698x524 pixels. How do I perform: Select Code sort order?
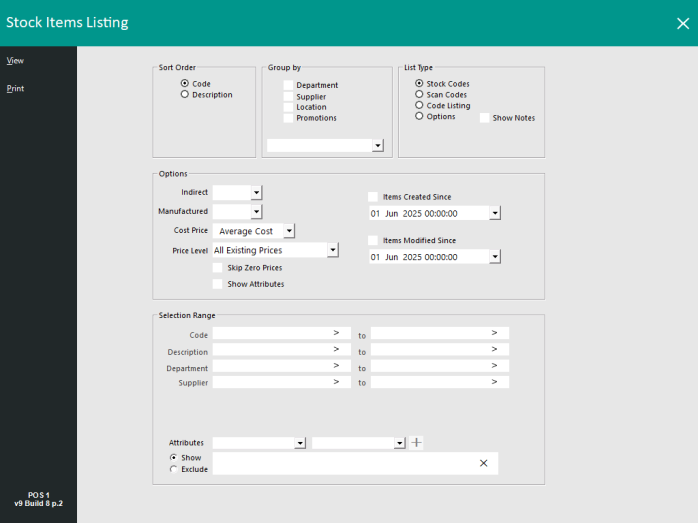pyautogui.click(x=185, y=83)
